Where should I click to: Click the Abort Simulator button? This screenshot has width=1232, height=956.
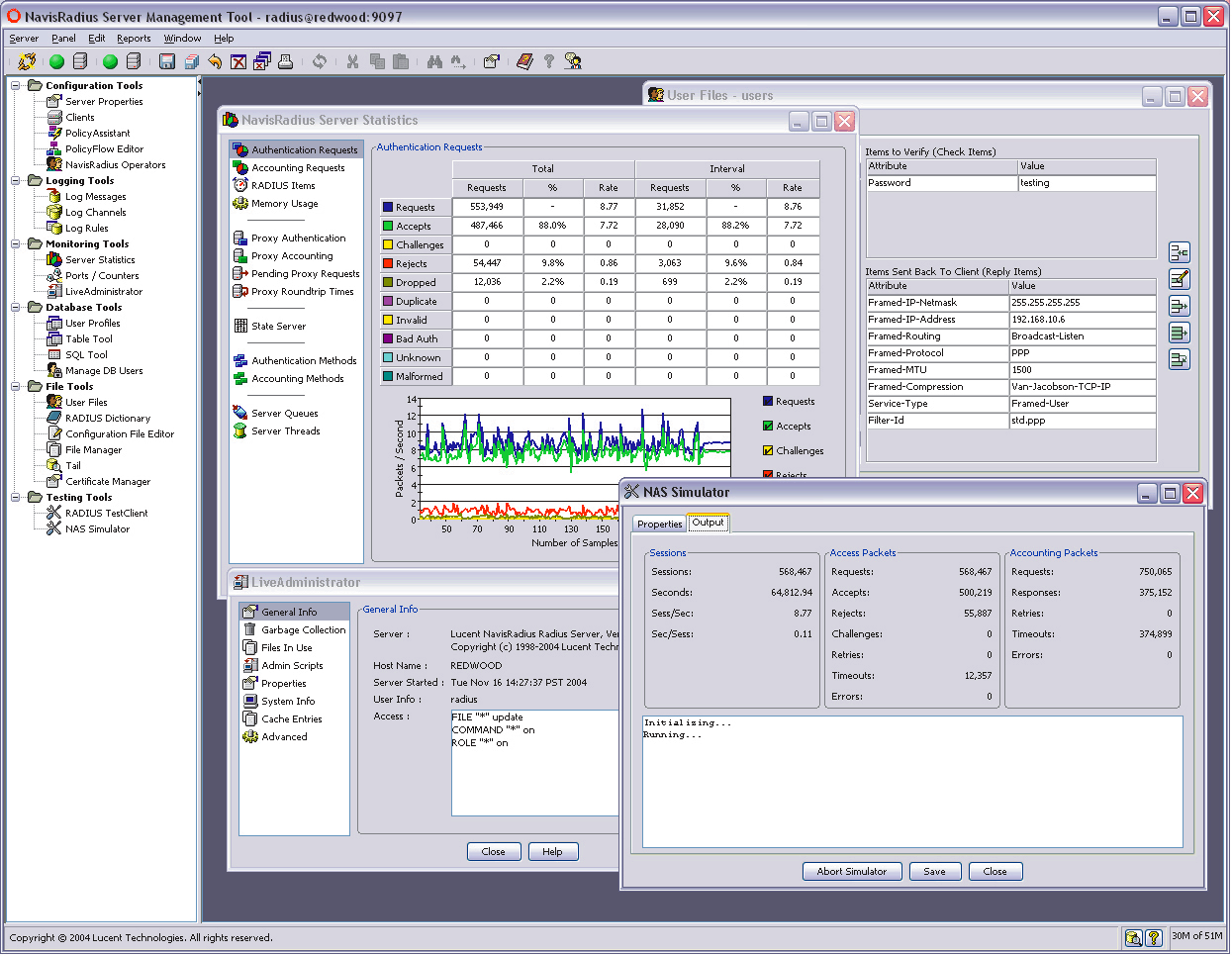(852, 872)
